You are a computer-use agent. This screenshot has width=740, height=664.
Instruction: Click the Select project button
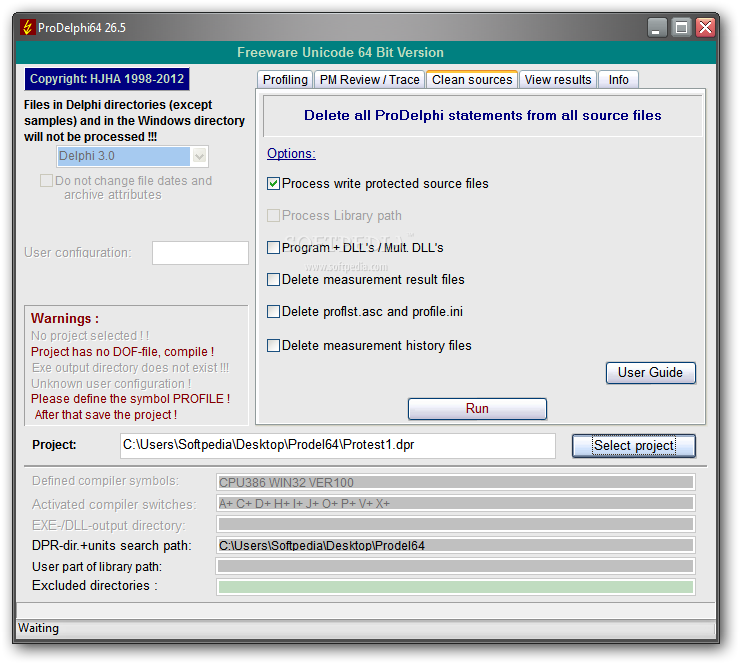[x=634, y=445]
